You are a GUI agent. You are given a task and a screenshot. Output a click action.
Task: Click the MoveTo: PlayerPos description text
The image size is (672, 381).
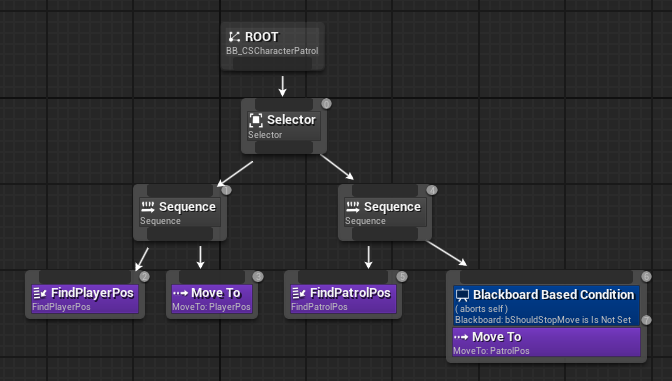pyautogui.click(x=211, y=307)
